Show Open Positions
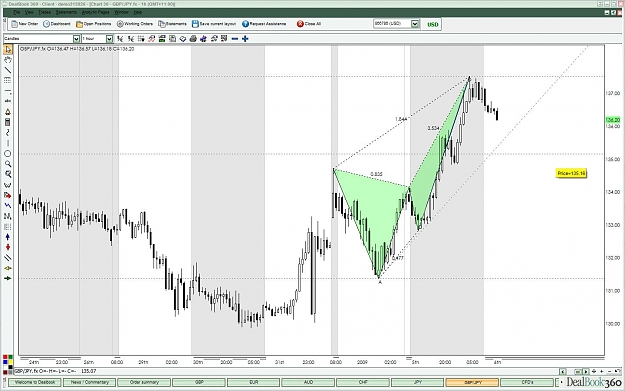 point(94,24)
